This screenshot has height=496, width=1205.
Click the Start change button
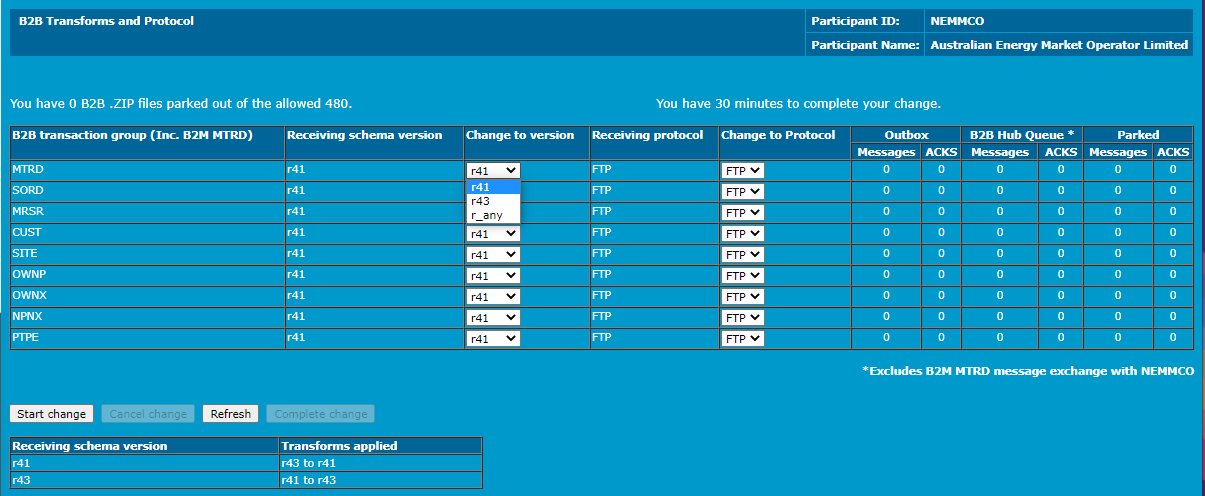tap(52, 414)
